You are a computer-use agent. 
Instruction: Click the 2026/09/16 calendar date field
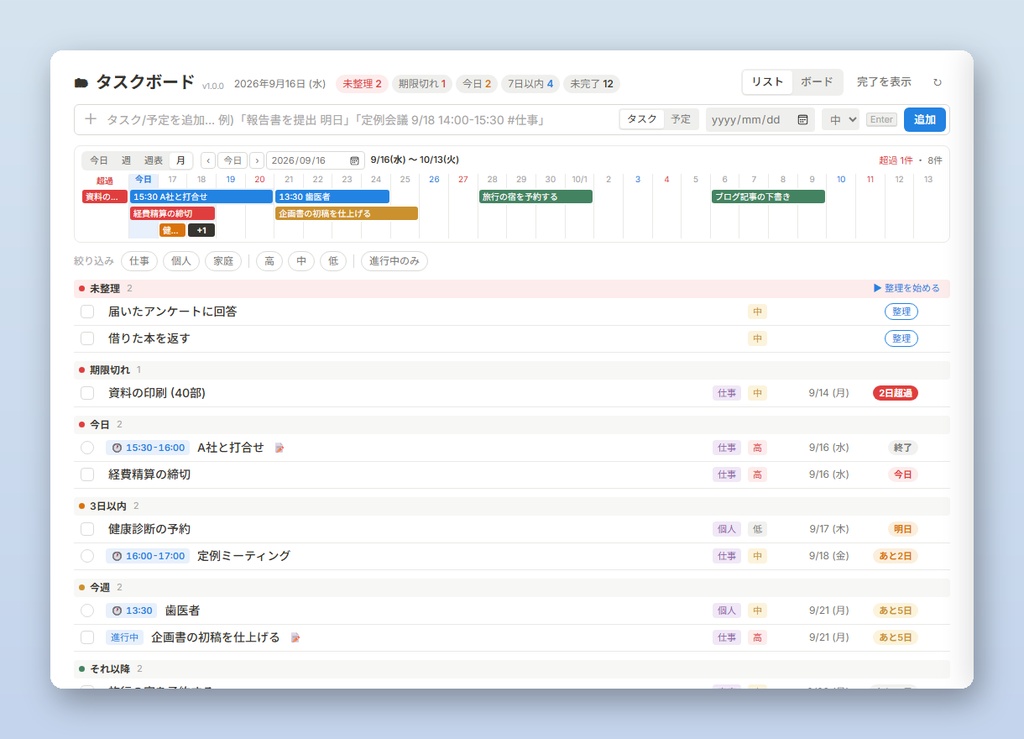(x=315, y=161)
